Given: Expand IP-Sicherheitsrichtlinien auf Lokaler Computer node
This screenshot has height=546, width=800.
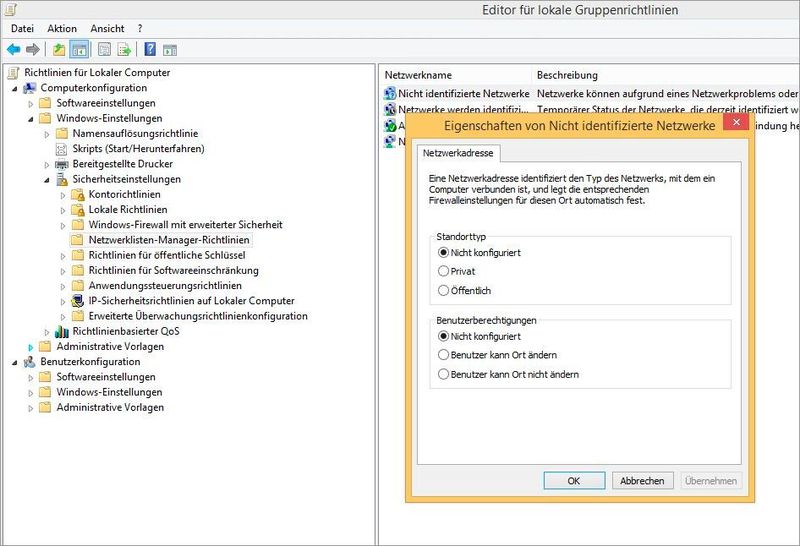Looking at the screenshot, I should (63, 302).
